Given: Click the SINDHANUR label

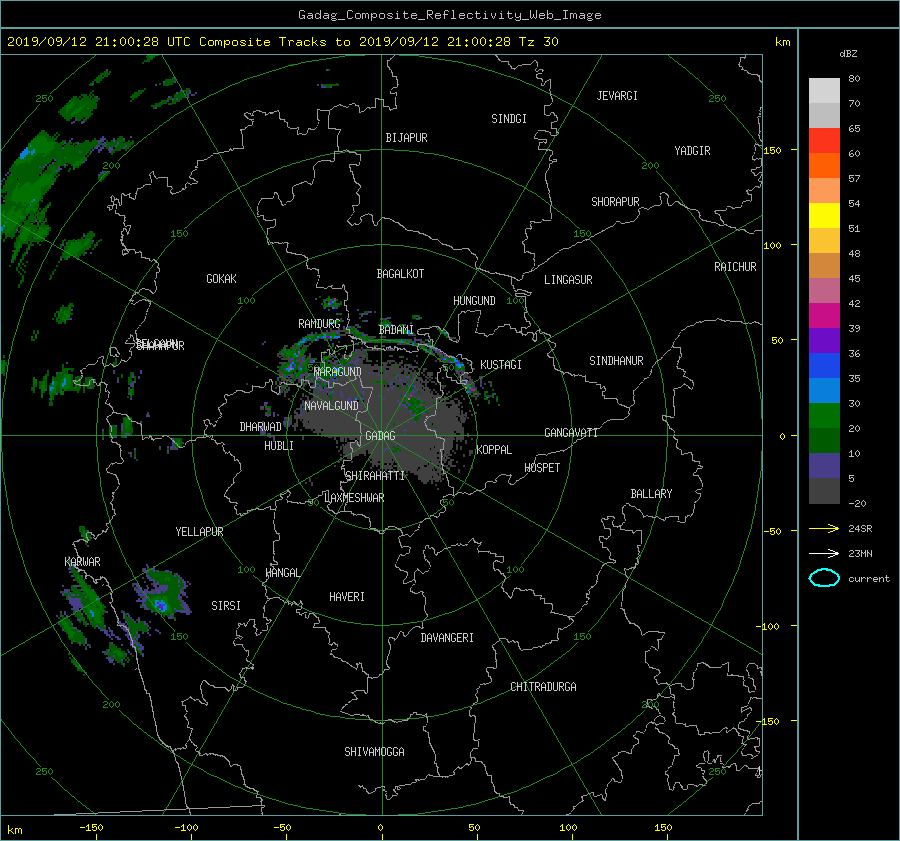Looking at the screenshot, I should click(x=616, y=361).
